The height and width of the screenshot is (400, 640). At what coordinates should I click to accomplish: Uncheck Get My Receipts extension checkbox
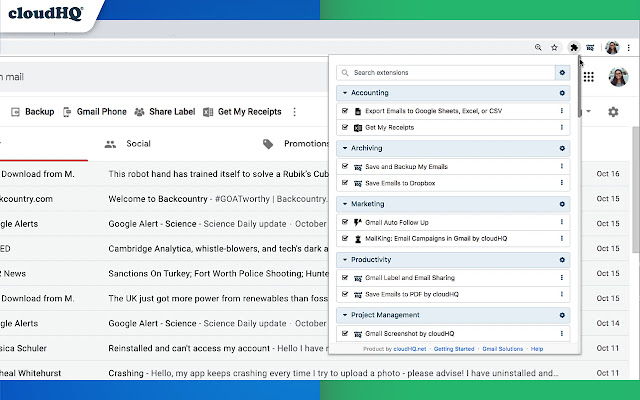pyautogui.click(x=345, y=127)
